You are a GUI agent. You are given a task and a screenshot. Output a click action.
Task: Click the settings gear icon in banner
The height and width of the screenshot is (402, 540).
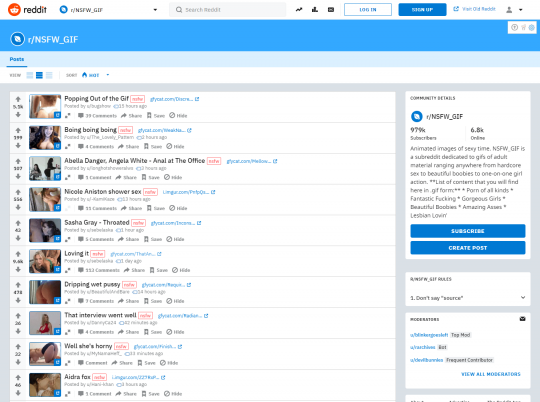(x=532, y=28)
